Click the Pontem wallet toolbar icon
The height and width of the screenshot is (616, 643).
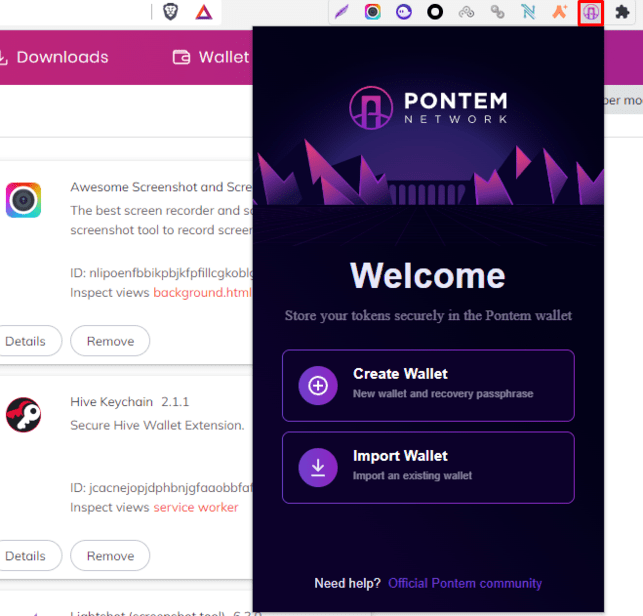pyautogui.click(x=591, y=12)
